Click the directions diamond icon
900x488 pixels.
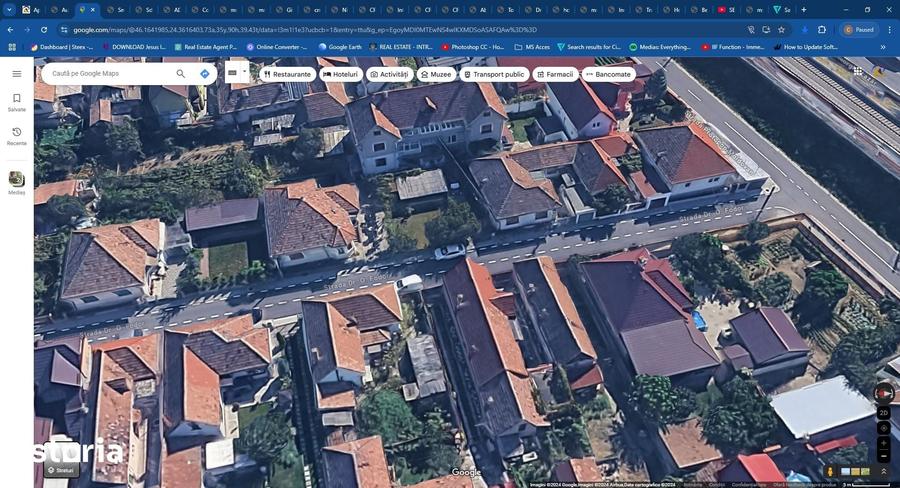point(205,73)
